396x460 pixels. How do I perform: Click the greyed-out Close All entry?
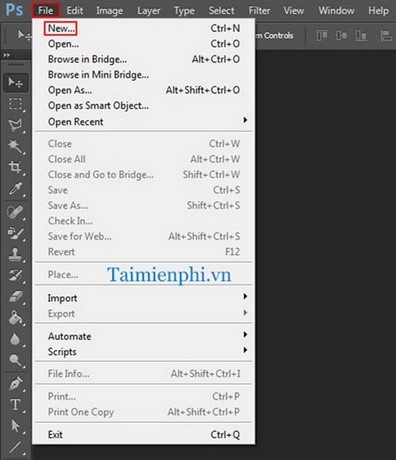[144, 159]
